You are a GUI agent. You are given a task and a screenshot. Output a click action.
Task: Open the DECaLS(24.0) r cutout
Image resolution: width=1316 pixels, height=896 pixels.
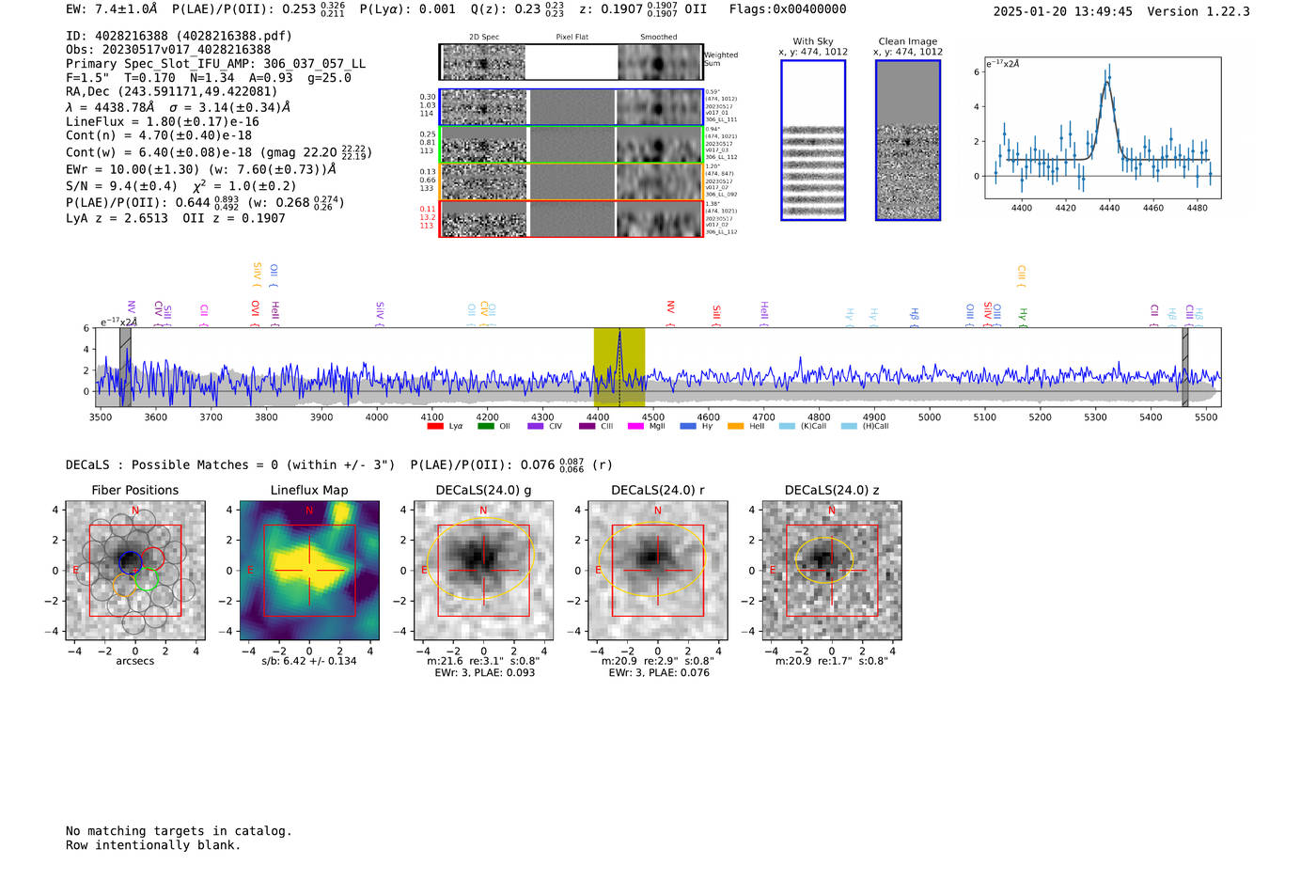point(657,571)
